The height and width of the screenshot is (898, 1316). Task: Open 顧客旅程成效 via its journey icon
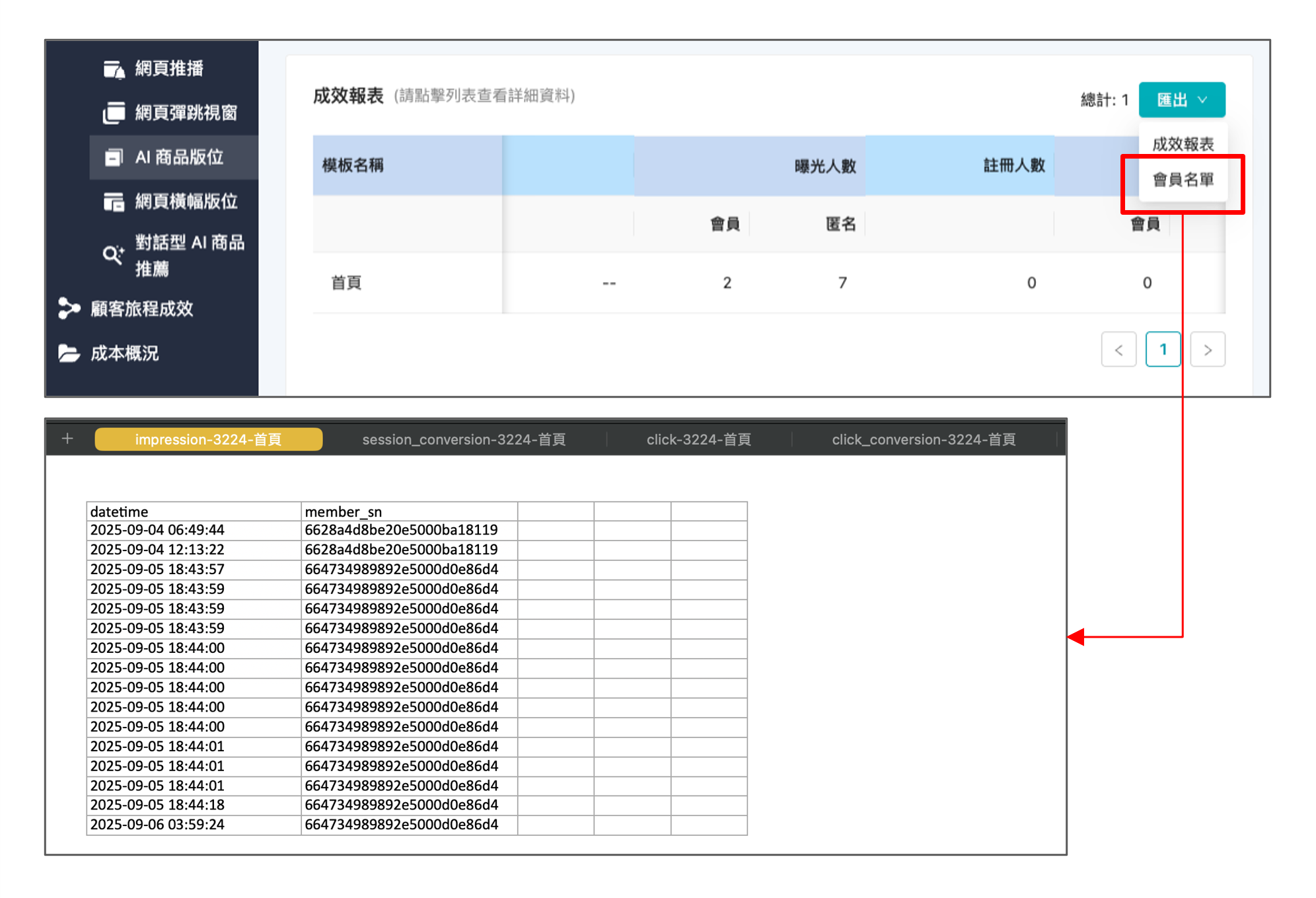coord(68,308)
